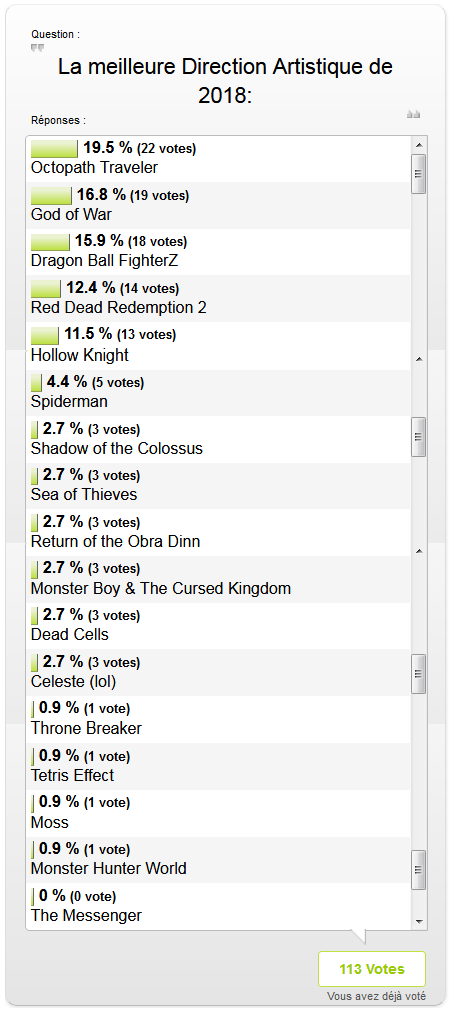454x1022 pixels.
Task: Click the 113 Votes button
Action: [x=371, y=969]
